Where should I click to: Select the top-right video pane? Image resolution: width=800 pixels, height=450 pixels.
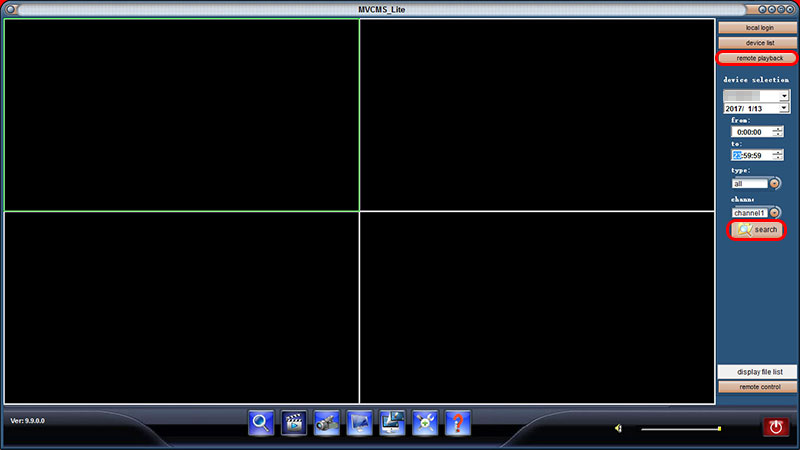pos(537,115)
